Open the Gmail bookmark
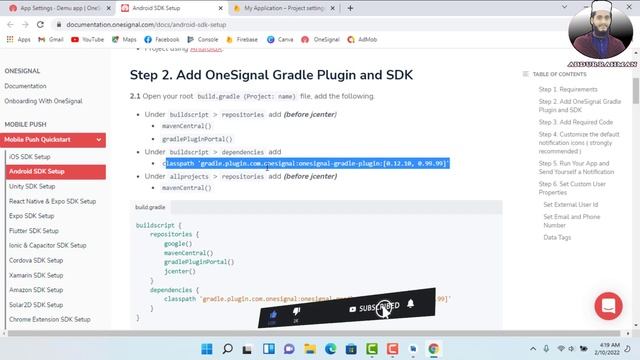 51,40
